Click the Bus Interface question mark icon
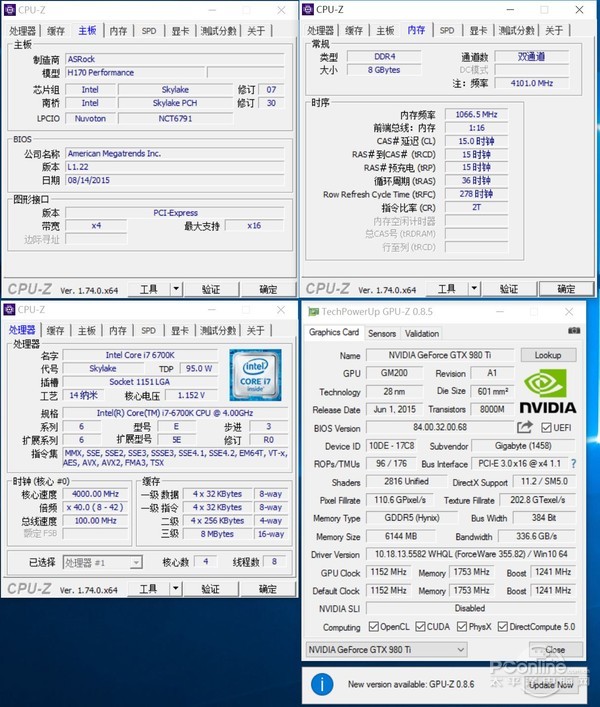 (573, 464)
